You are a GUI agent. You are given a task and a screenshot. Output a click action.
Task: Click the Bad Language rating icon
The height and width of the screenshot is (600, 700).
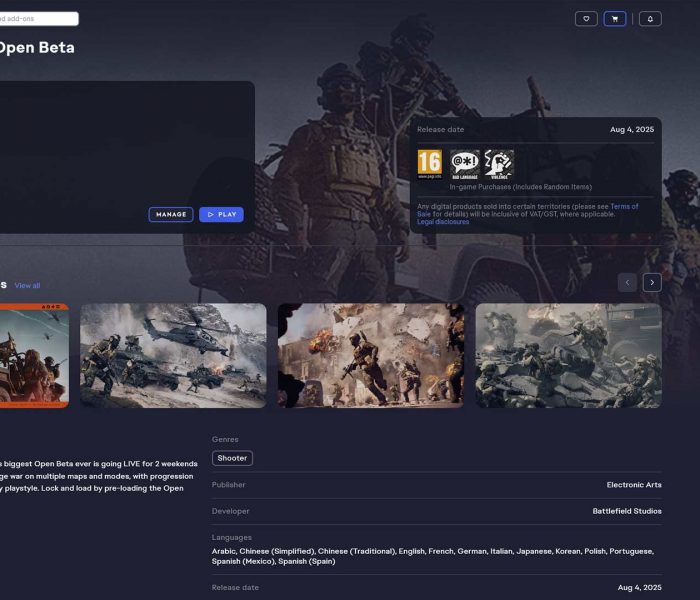(464, 164)
